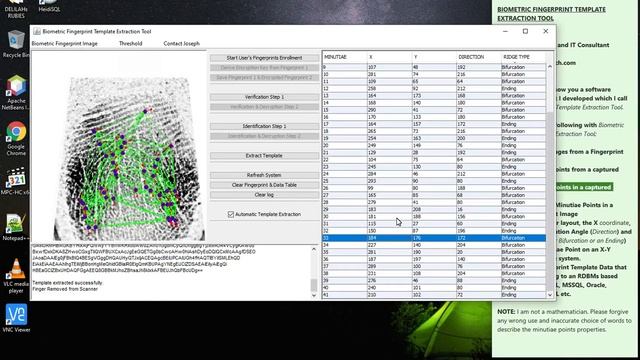Click Direction cell 216 in row 10
The height and width of the screenshot is (360, 640).
pos(479,74)
